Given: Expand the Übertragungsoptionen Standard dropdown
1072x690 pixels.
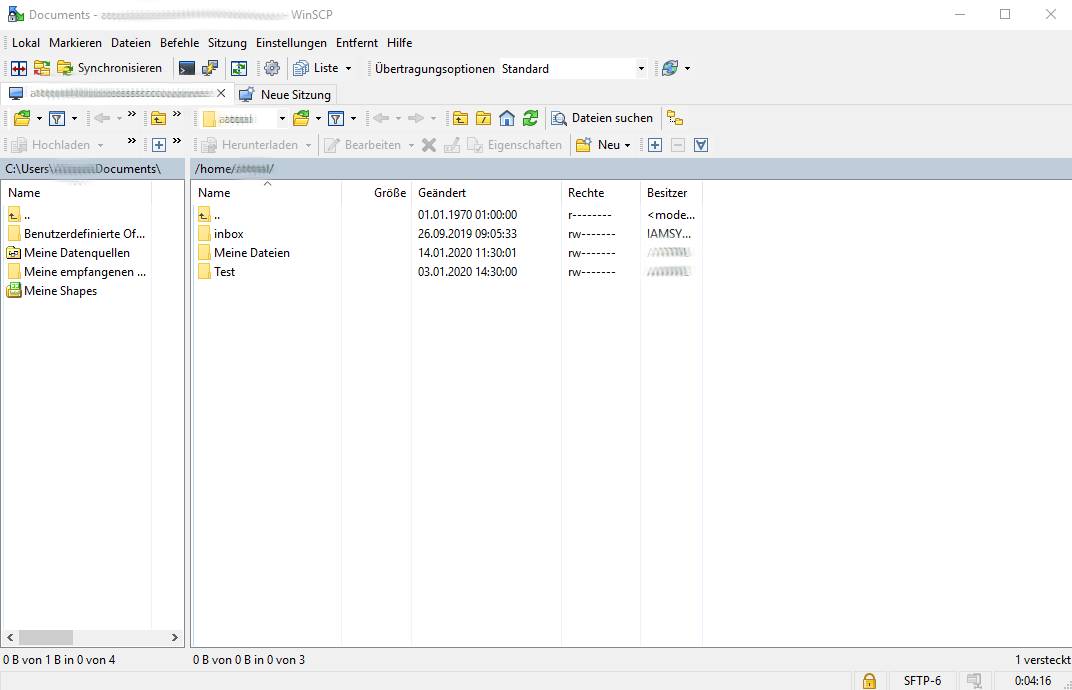Looking at the screenshot, I should click(x=641, y=69).
